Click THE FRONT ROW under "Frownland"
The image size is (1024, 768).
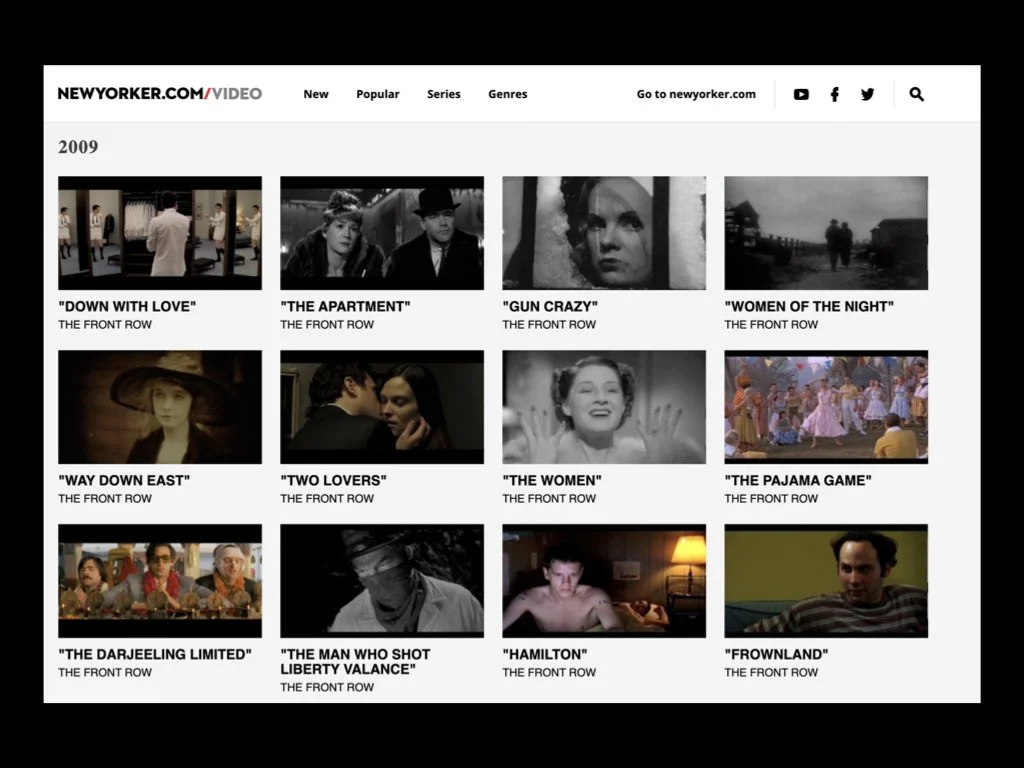pyautogui.click(x=771, y=672)
